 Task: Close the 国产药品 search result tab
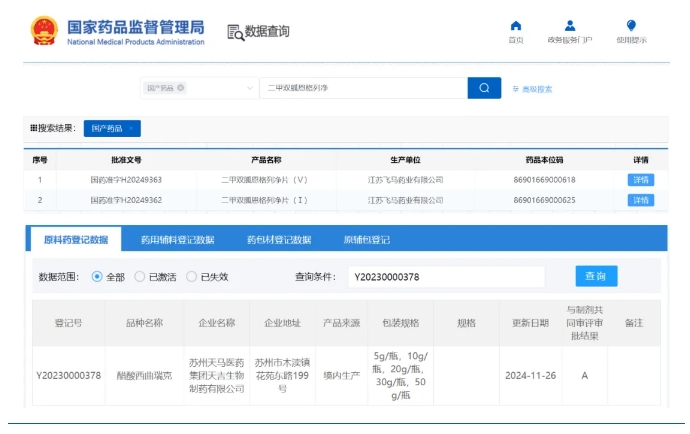[131, 129]
